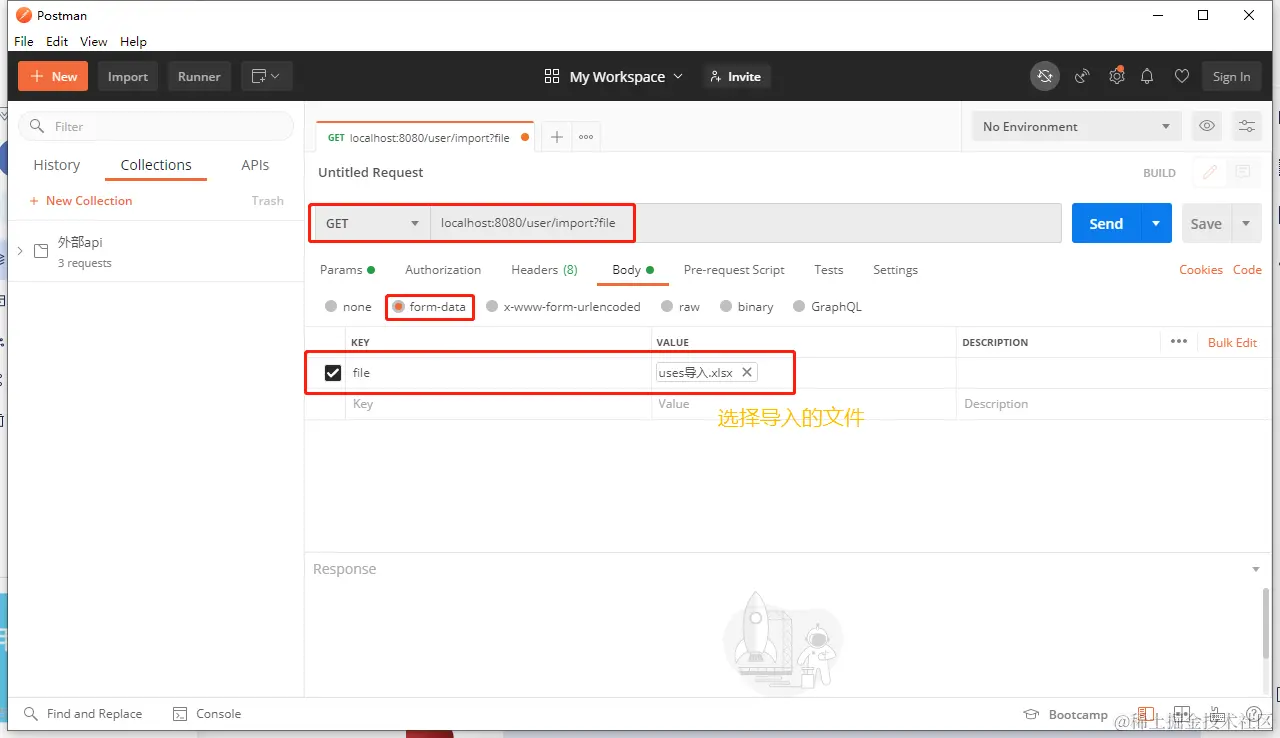This screenshot has width=1280, height=738.
Task: Open the No Environment dropdown
Action: (x=1076, y=126)
